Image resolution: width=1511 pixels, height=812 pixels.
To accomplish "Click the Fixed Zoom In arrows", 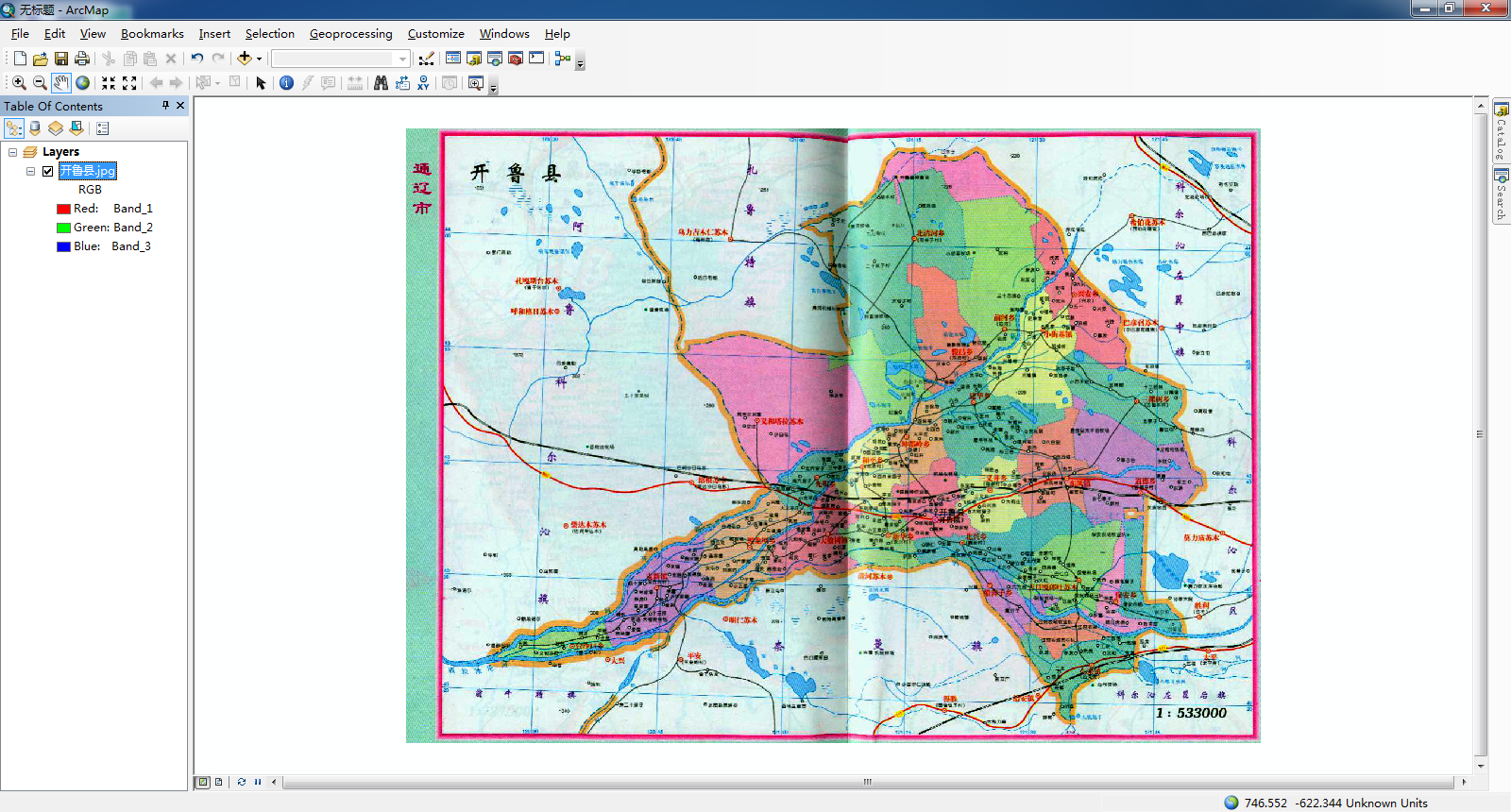I will click(109, 83).
